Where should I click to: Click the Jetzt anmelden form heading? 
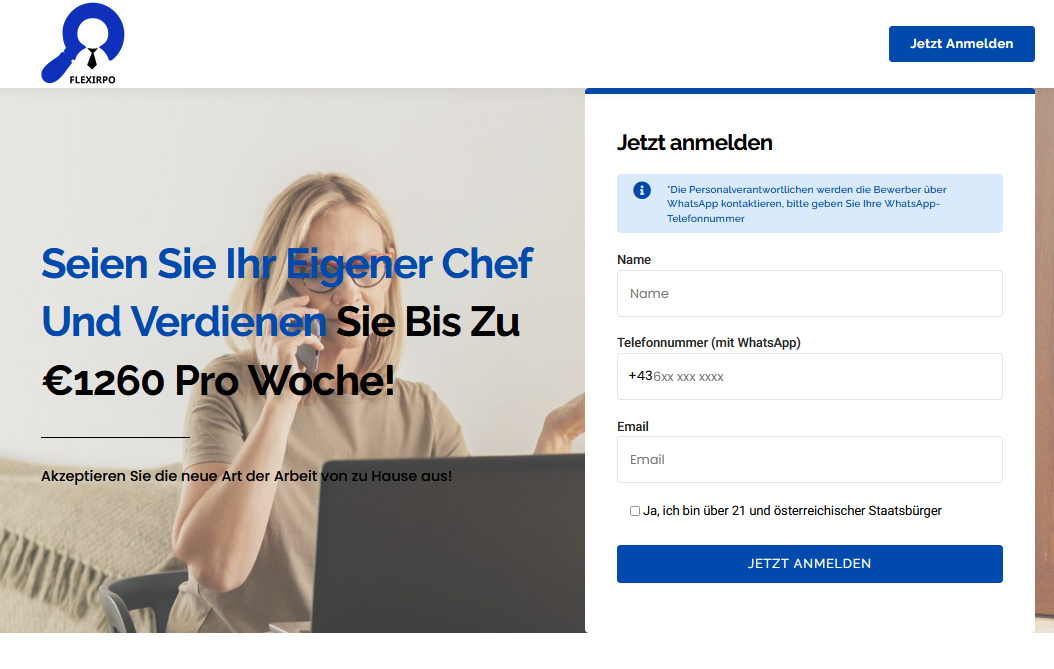[694, 143]
